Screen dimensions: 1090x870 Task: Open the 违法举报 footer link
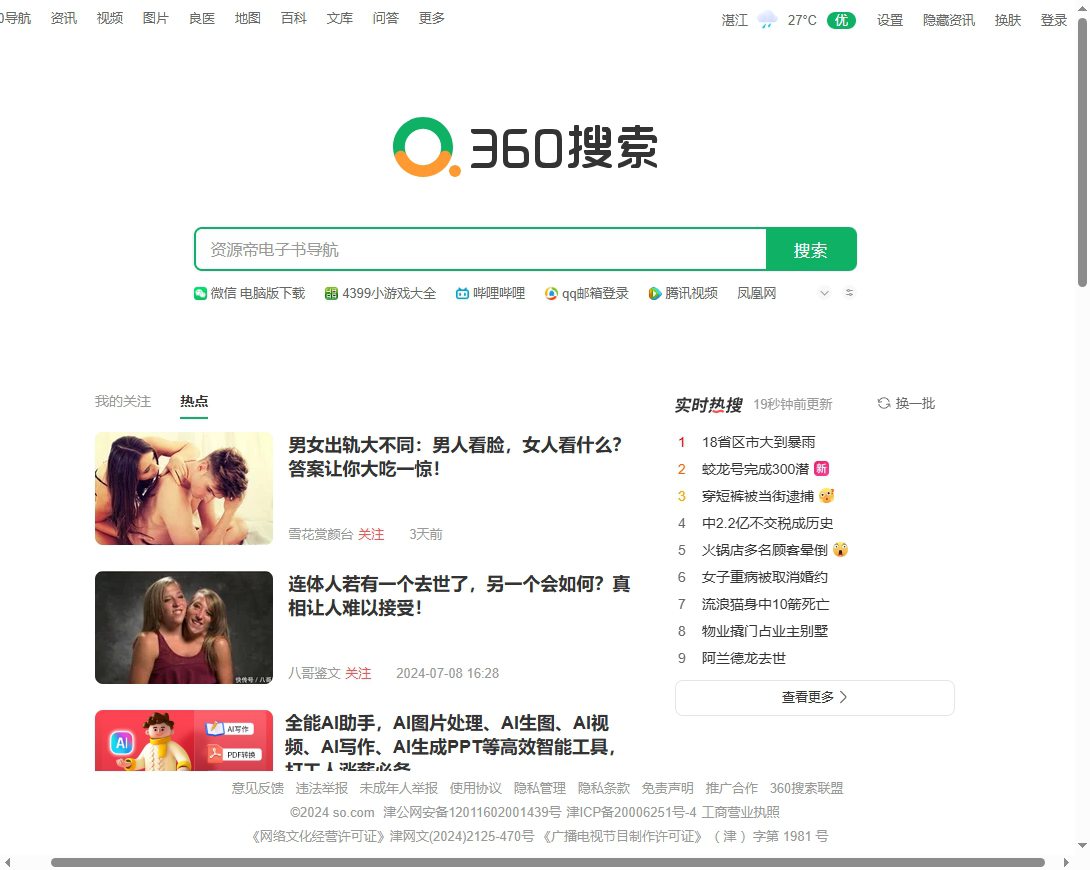(x=322, y=788)
